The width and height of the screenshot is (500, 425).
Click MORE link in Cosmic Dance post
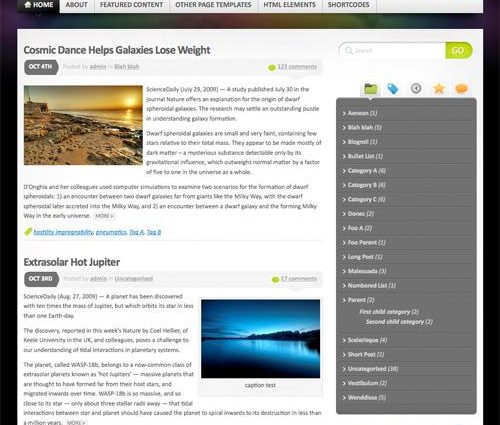pos(104,216)
